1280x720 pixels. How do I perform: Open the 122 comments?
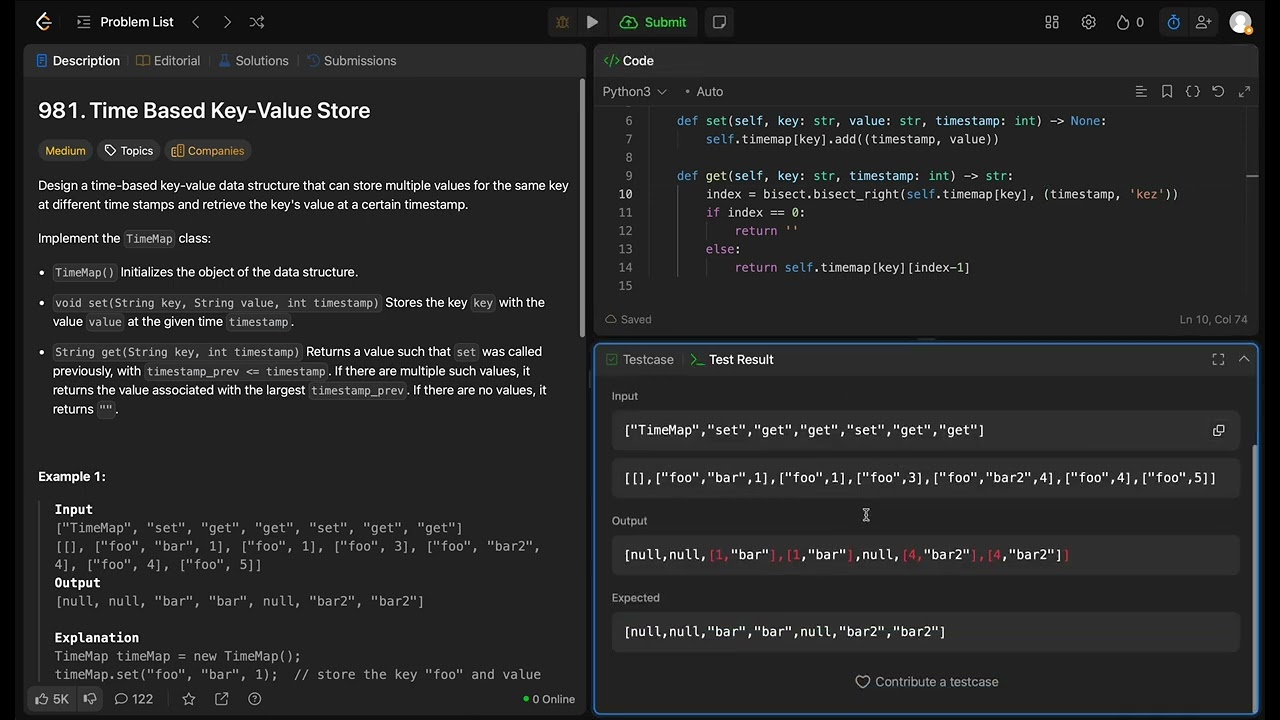coord(134,699)
